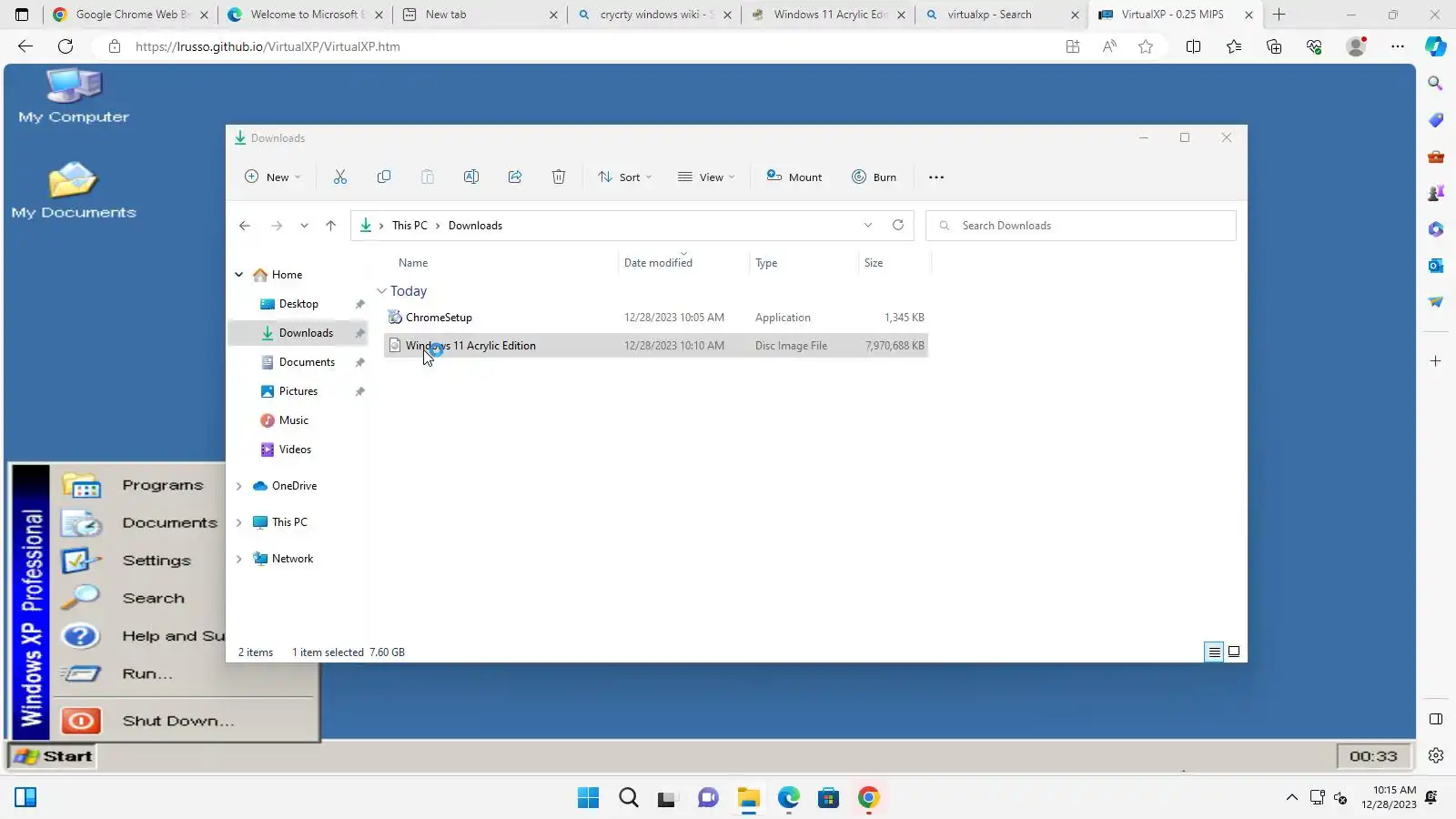
Task: Select the ChromeSetup file
Action: click(656, 318)
